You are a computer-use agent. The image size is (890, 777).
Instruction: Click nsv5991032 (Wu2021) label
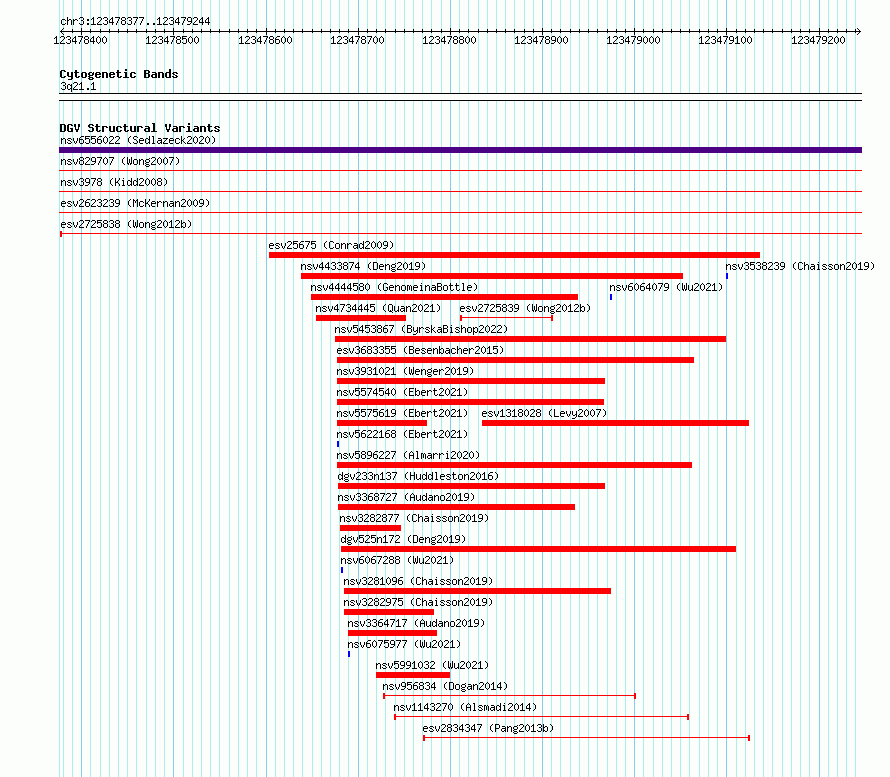coord(432,665)
